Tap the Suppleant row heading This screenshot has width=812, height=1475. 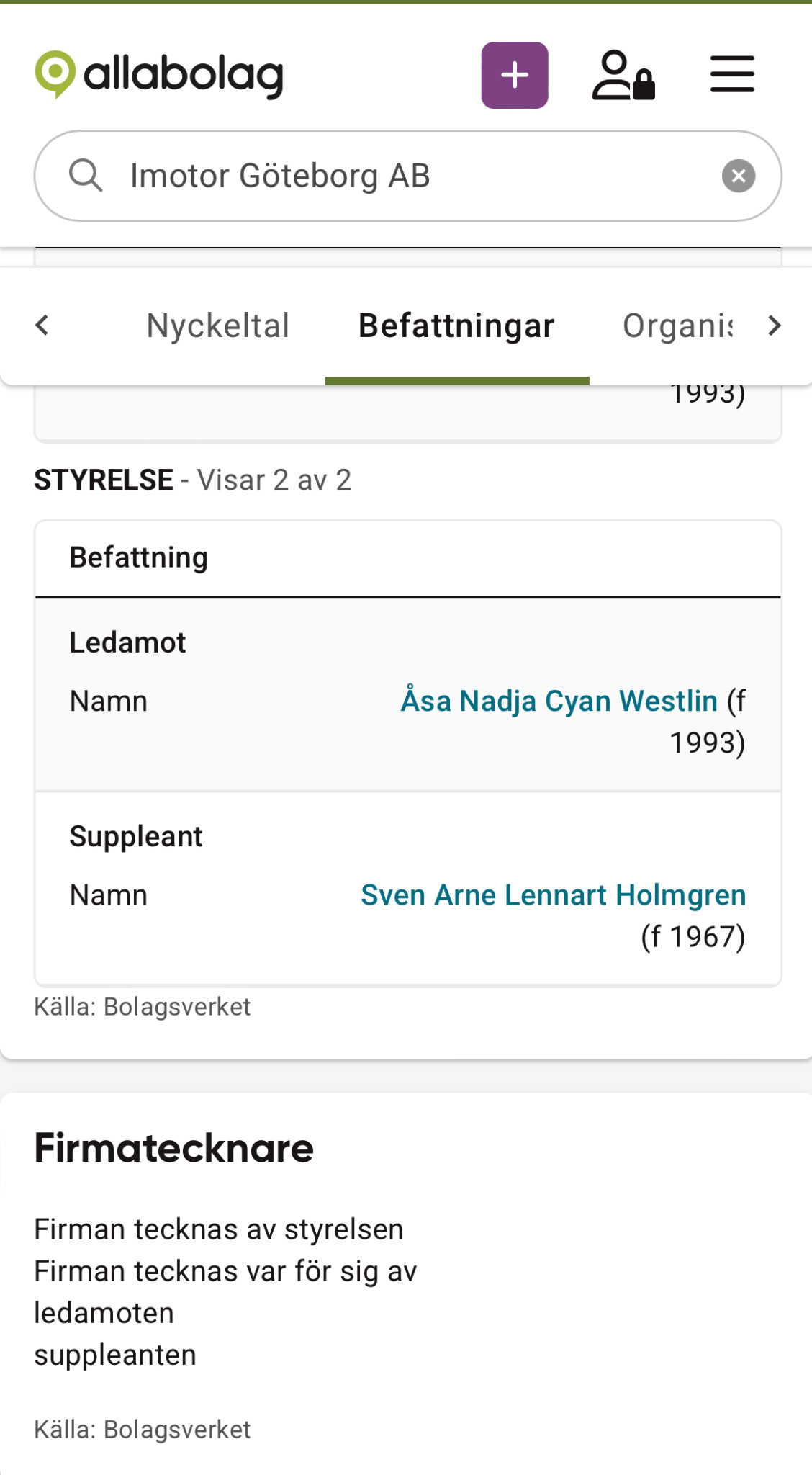coord(136,837)
